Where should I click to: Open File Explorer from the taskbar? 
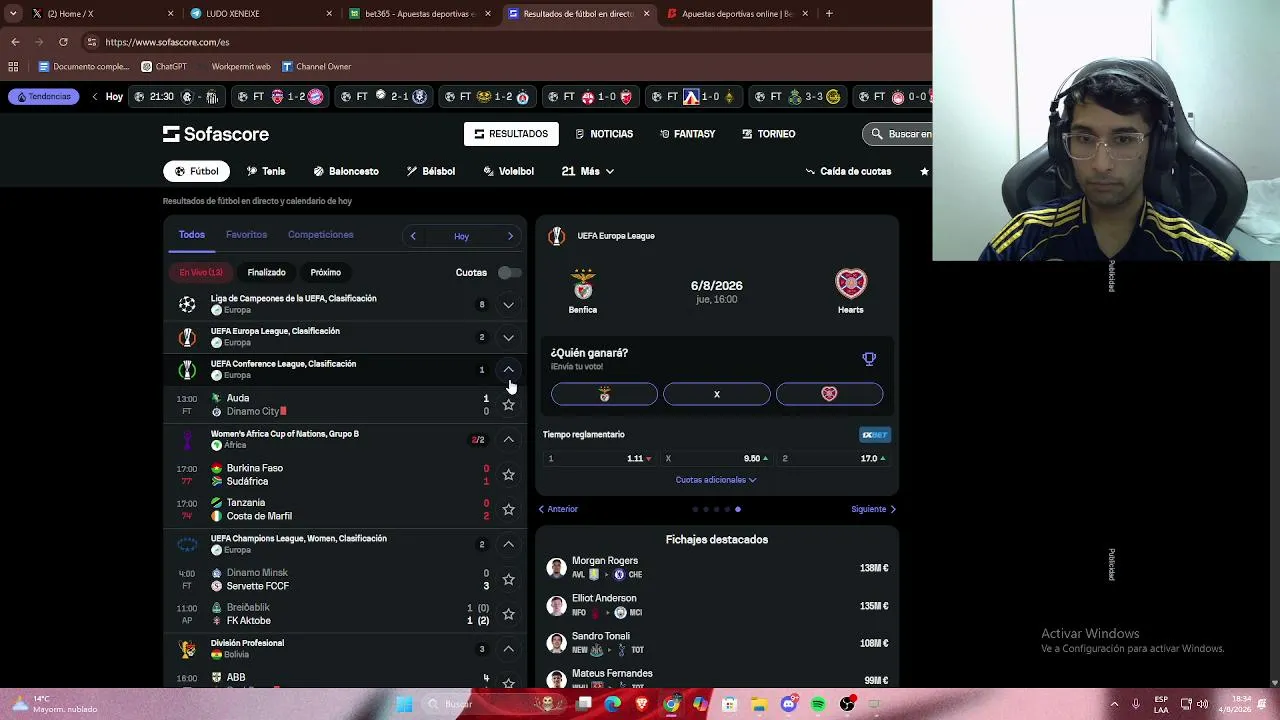[759, 704]
